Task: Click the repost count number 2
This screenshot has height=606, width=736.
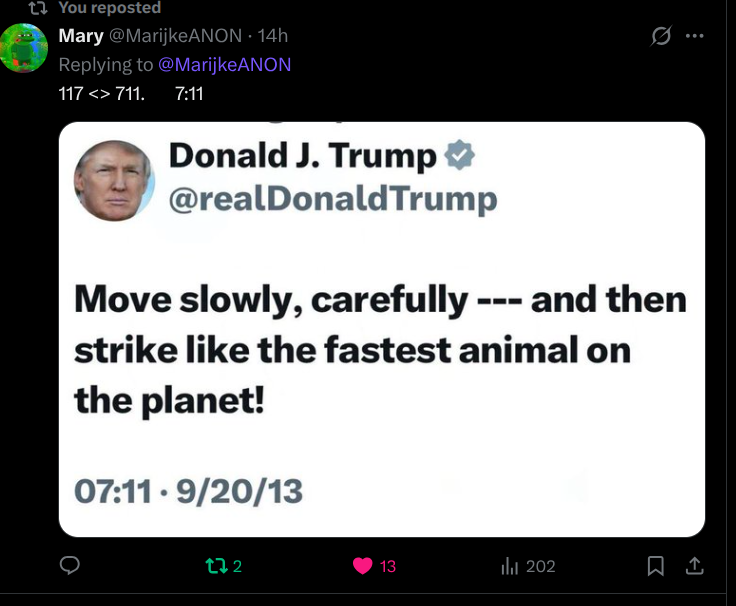Action: [x=237, y=566]
